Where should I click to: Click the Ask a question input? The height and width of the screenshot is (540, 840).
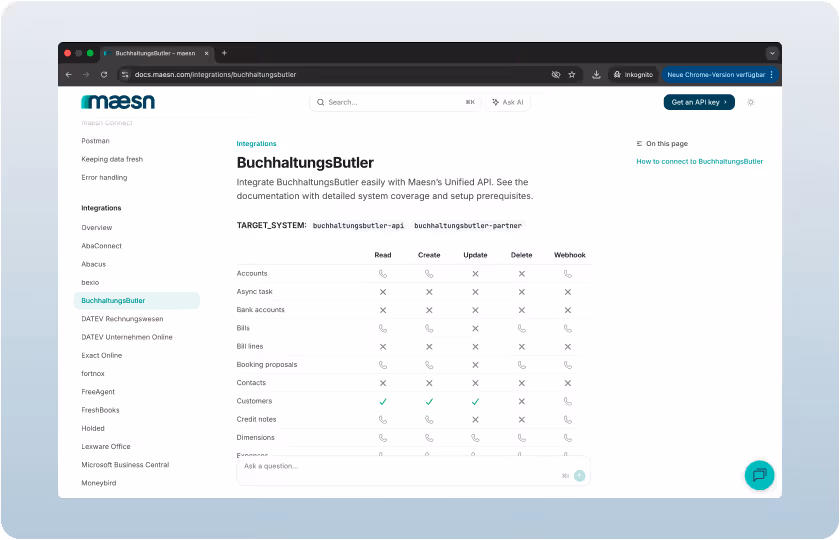click(413, 470)
